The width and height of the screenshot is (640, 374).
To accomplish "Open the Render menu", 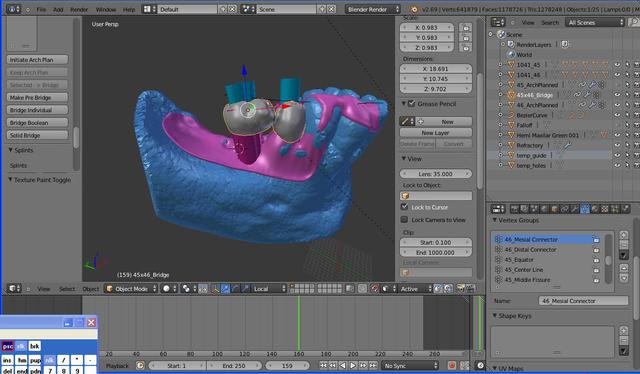I will coord(79,9).
